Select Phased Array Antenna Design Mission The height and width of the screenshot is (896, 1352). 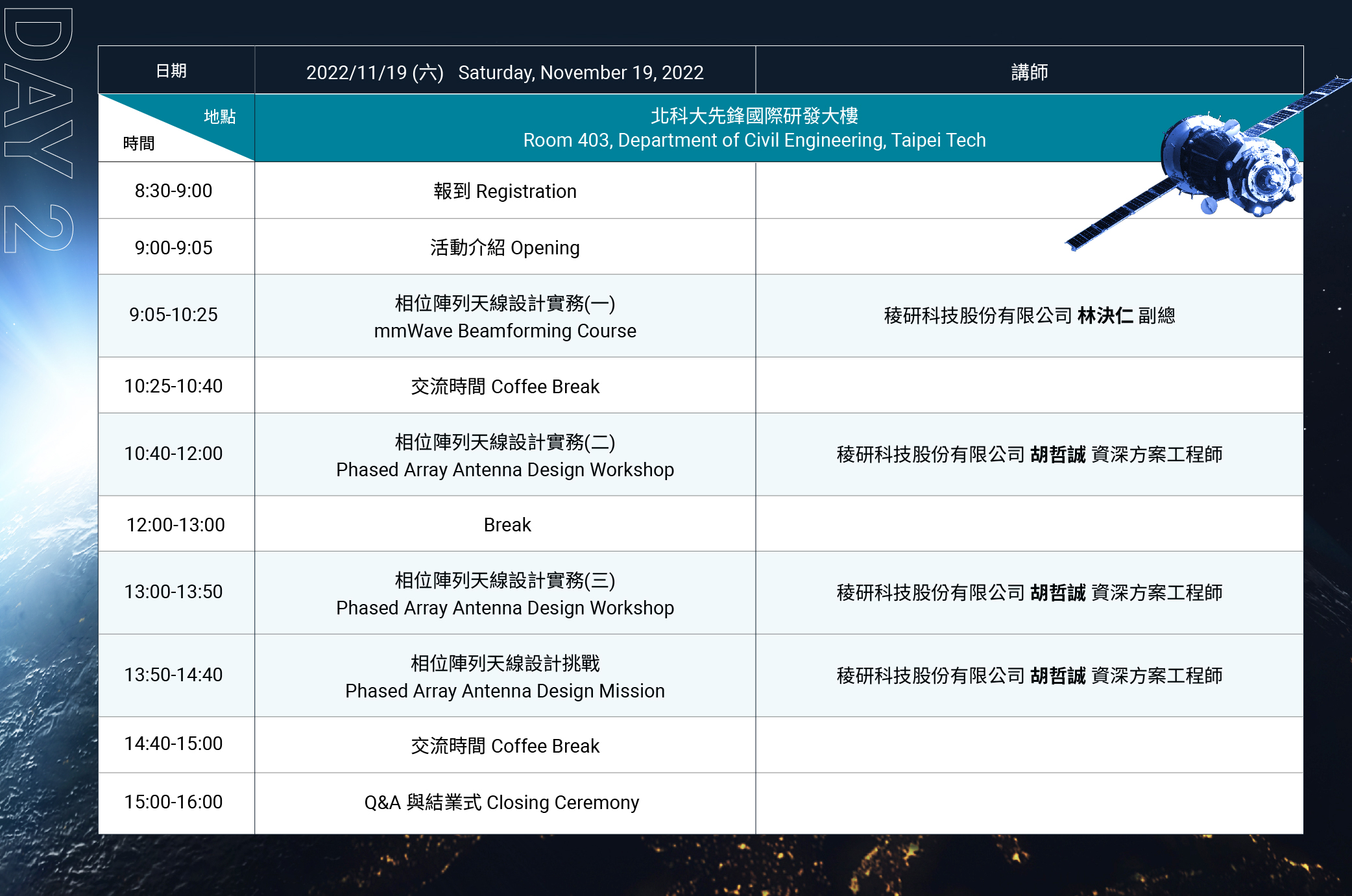point(505,691)
